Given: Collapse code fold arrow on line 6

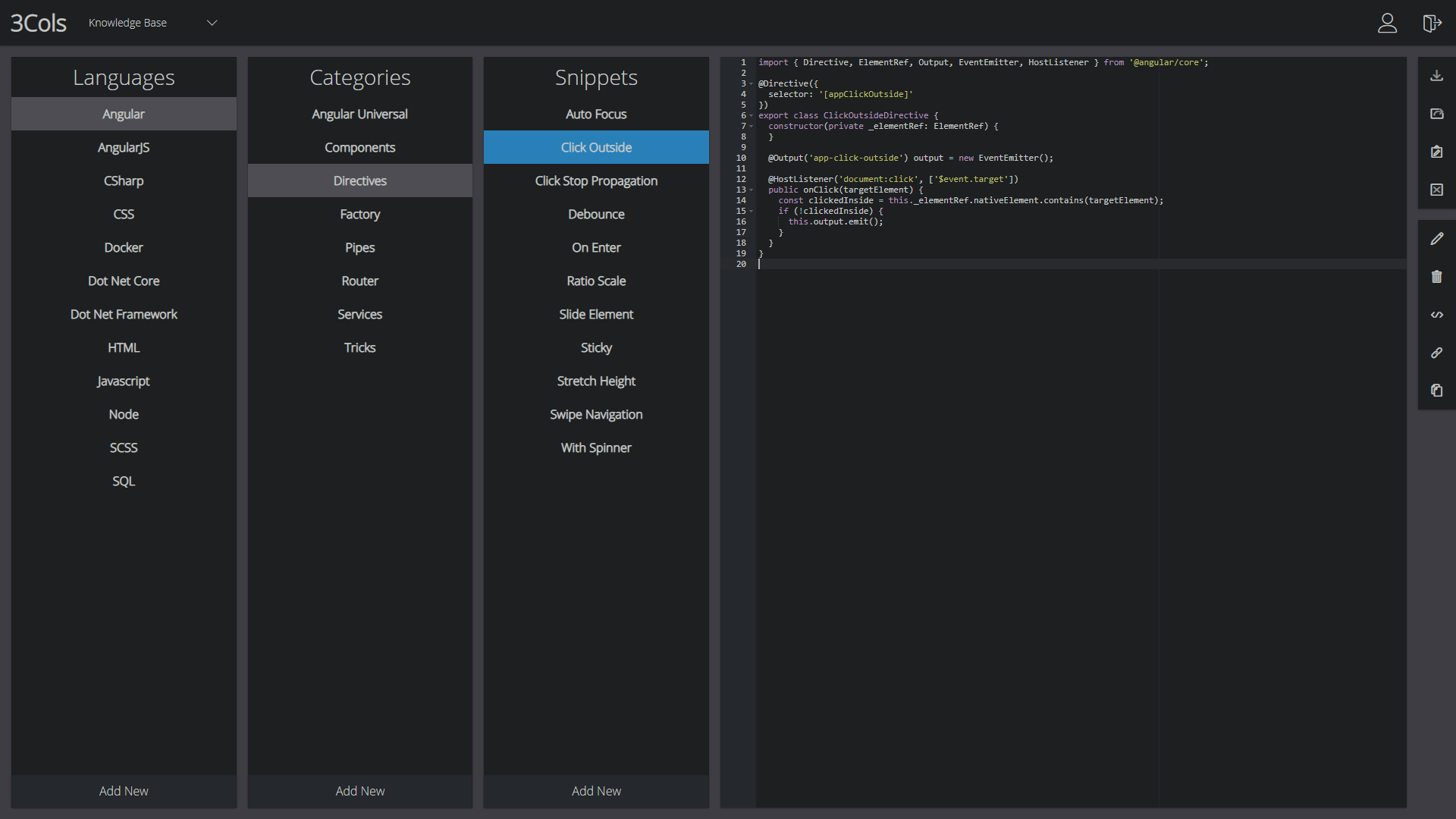Looking at the screenshot, I should point(752,116).
